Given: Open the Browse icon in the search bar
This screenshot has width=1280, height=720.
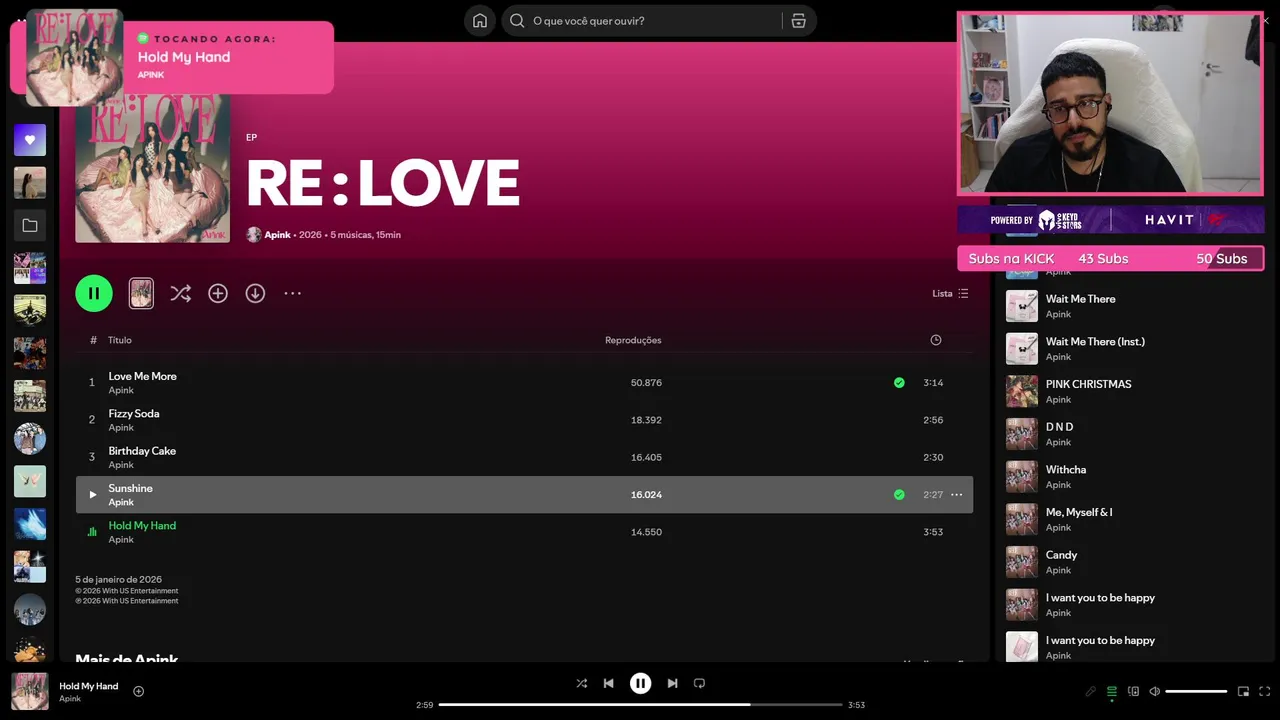Looking at the screenshot, I should (798, 20).
